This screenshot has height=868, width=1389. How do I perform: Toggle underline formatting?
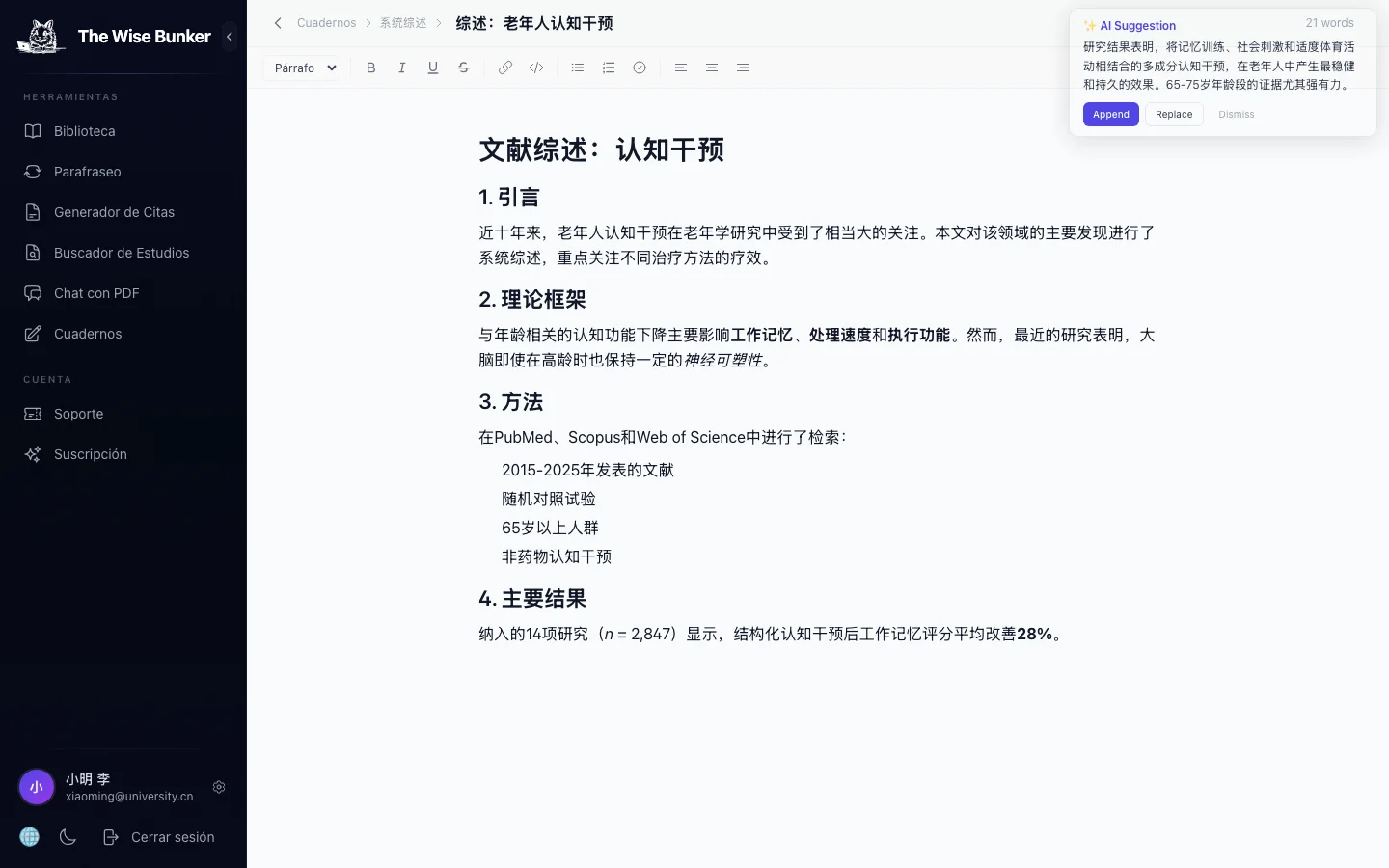click(433, 68)
